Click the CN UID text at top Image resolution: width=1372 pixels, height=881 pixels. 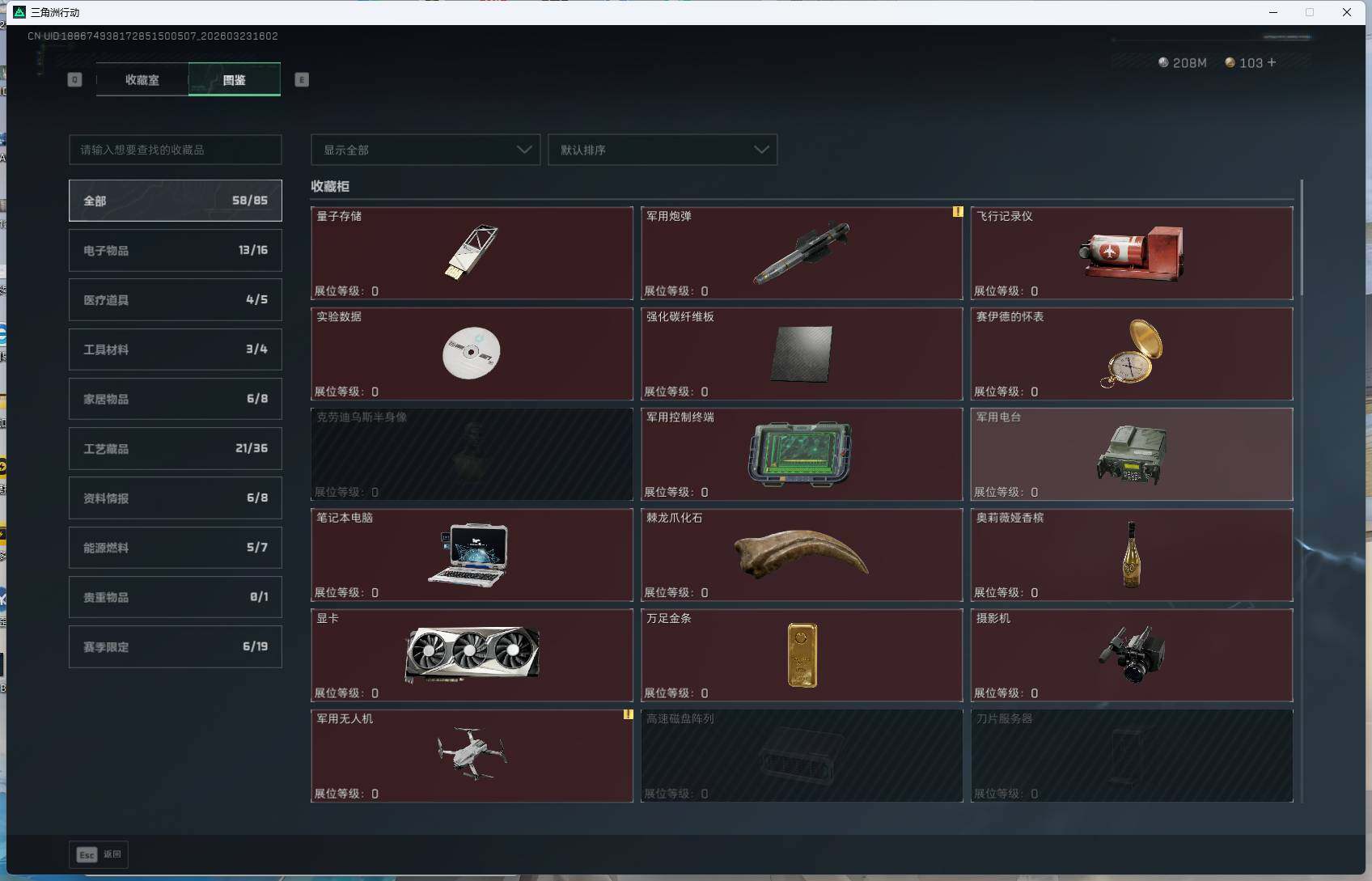[152, 36]
